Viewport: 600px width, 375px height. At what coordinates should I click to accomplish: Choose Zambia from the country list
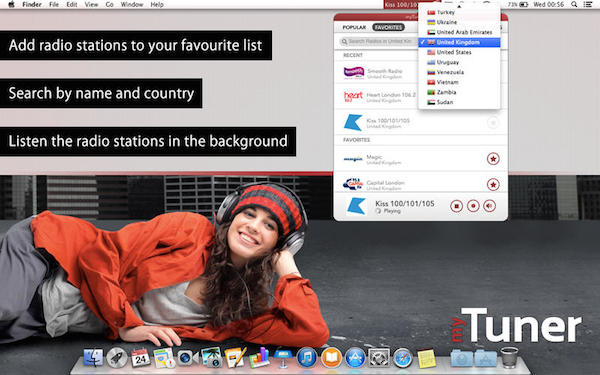coord(459,92)
